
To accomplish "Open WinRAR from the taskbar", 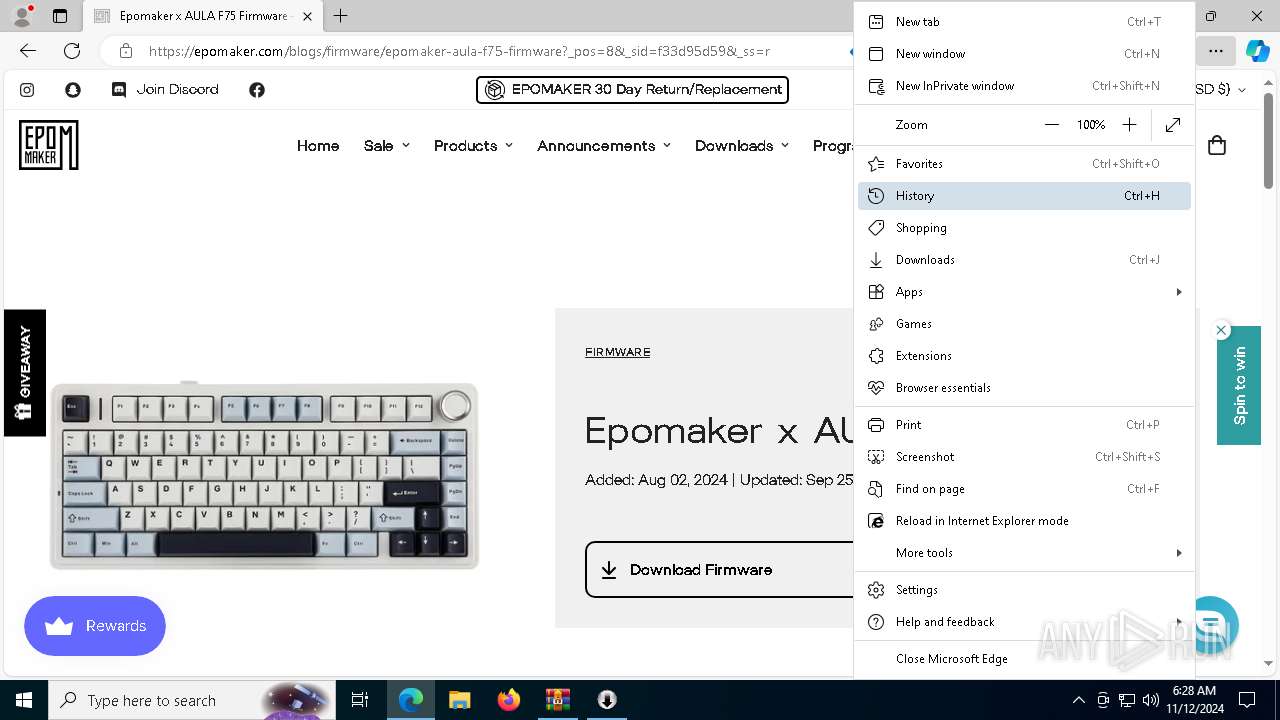I will pos(558,700).
